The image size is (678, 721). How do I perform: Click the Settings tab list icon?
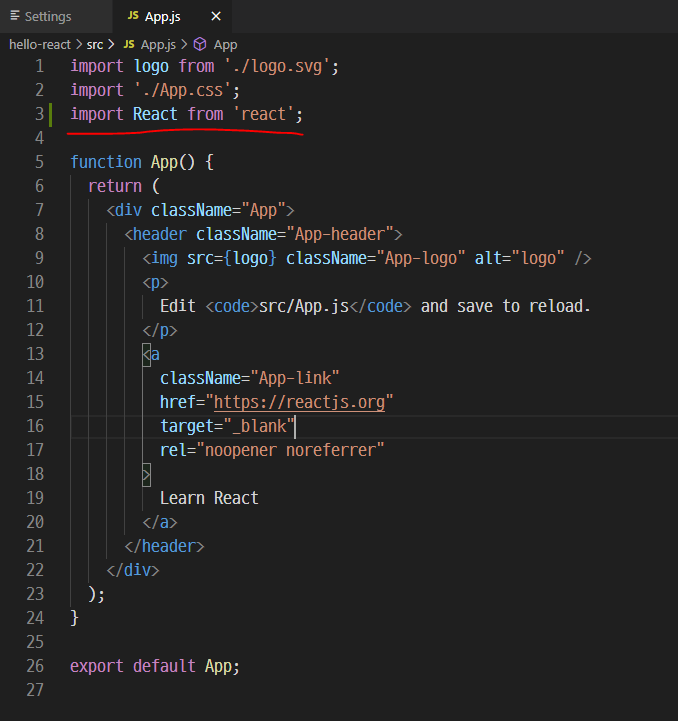click(x=15, y=16)
